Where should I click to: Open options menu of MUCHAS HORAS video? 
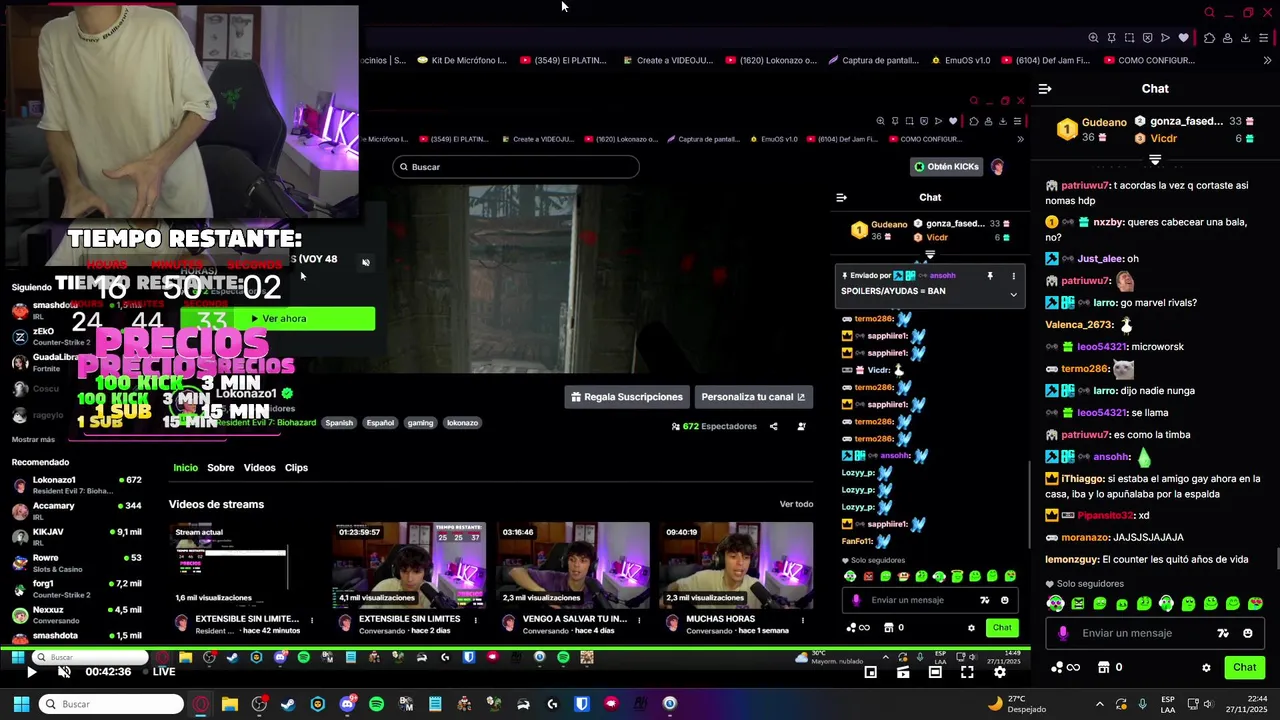803,621
